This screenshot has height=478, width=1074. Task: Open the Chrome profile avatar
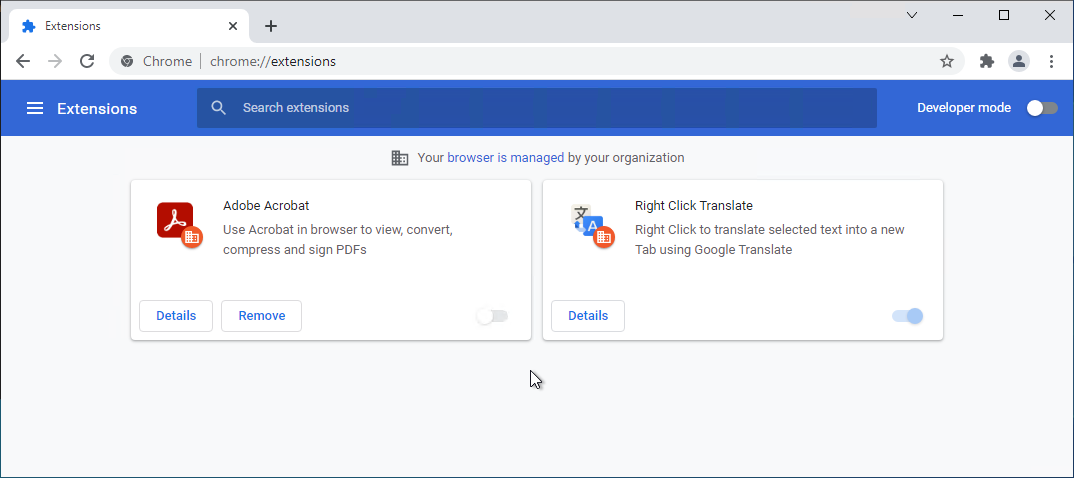coord(1019,61)
